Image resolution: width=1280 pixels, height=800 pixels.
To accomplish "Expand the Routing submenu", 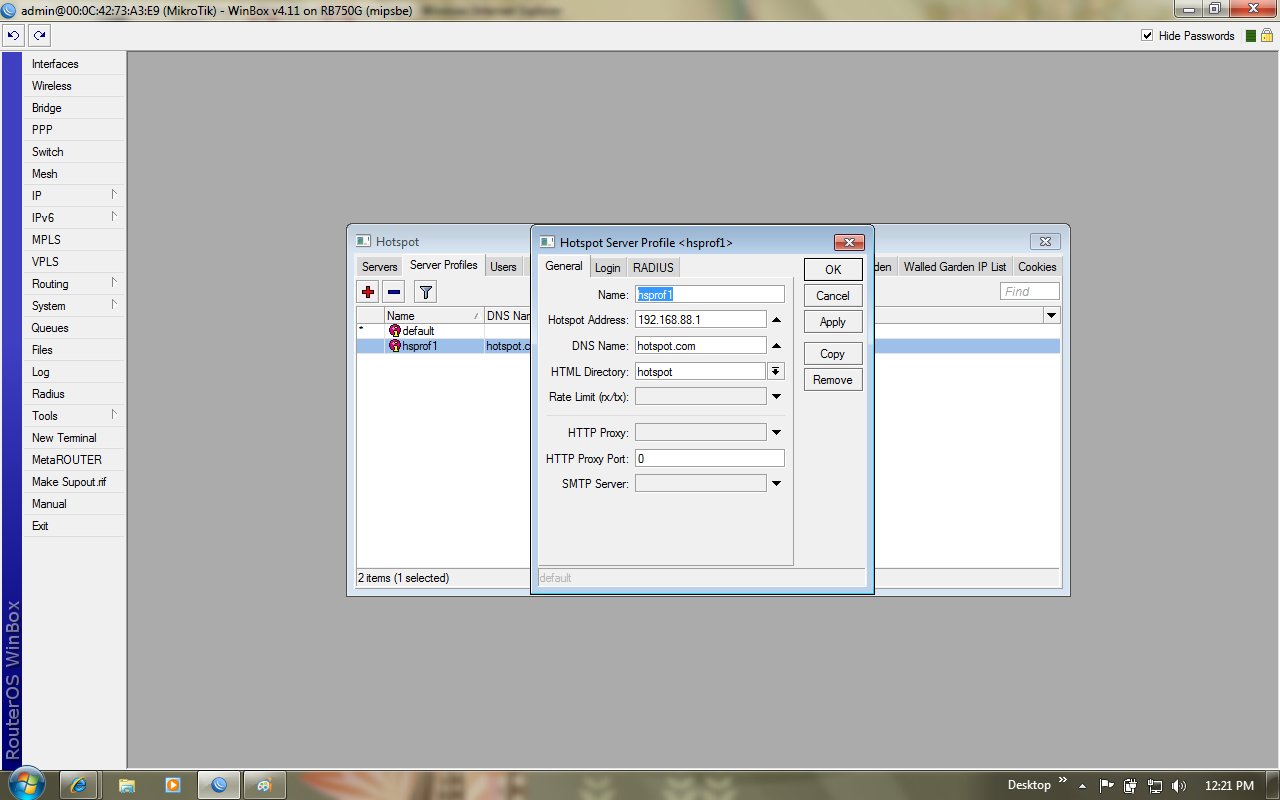I will [75, 284].
